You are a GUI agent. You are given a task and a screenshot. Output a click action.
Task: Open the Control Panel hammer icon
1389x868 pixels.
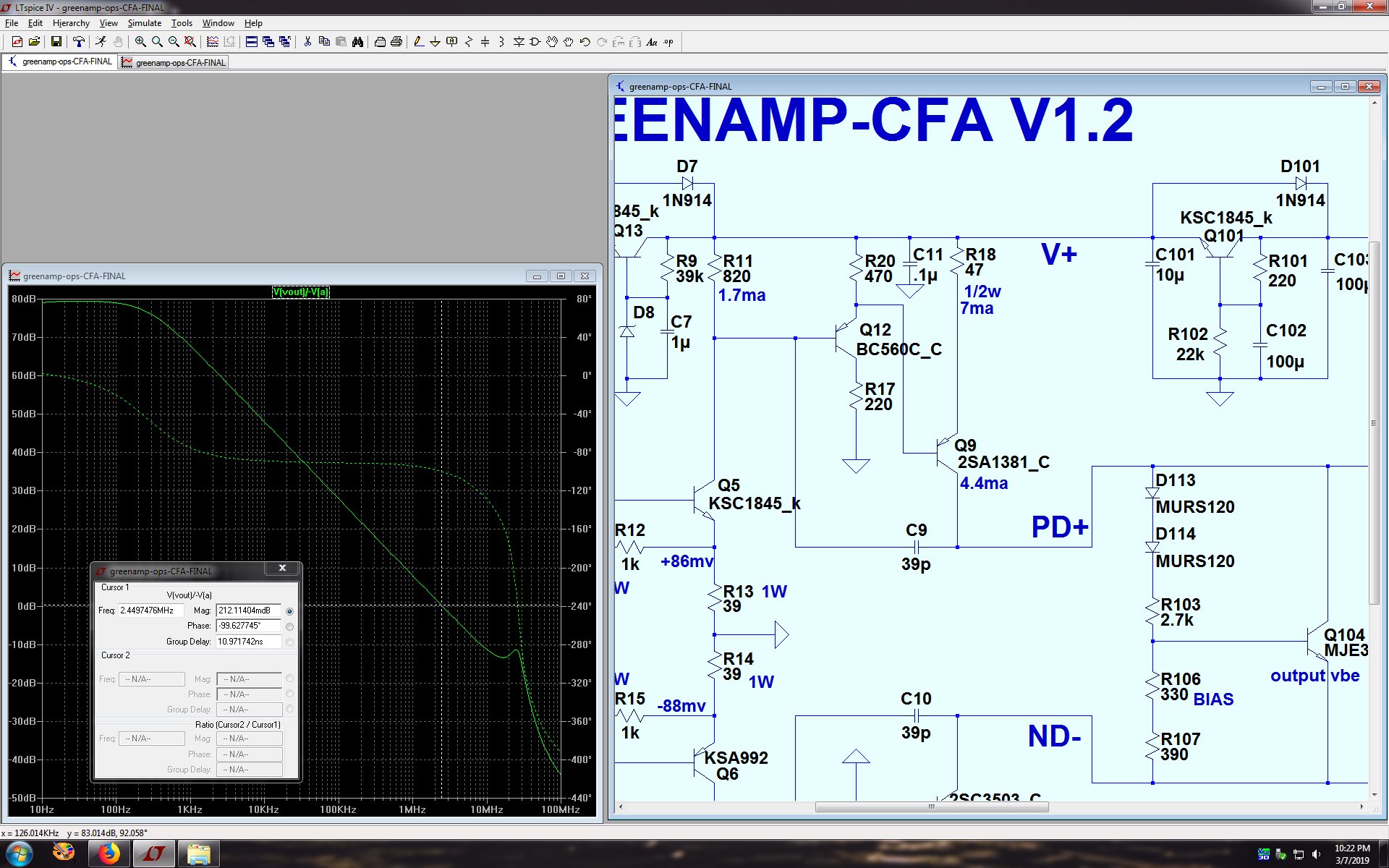pyautogui.click(x=78, y=42)
